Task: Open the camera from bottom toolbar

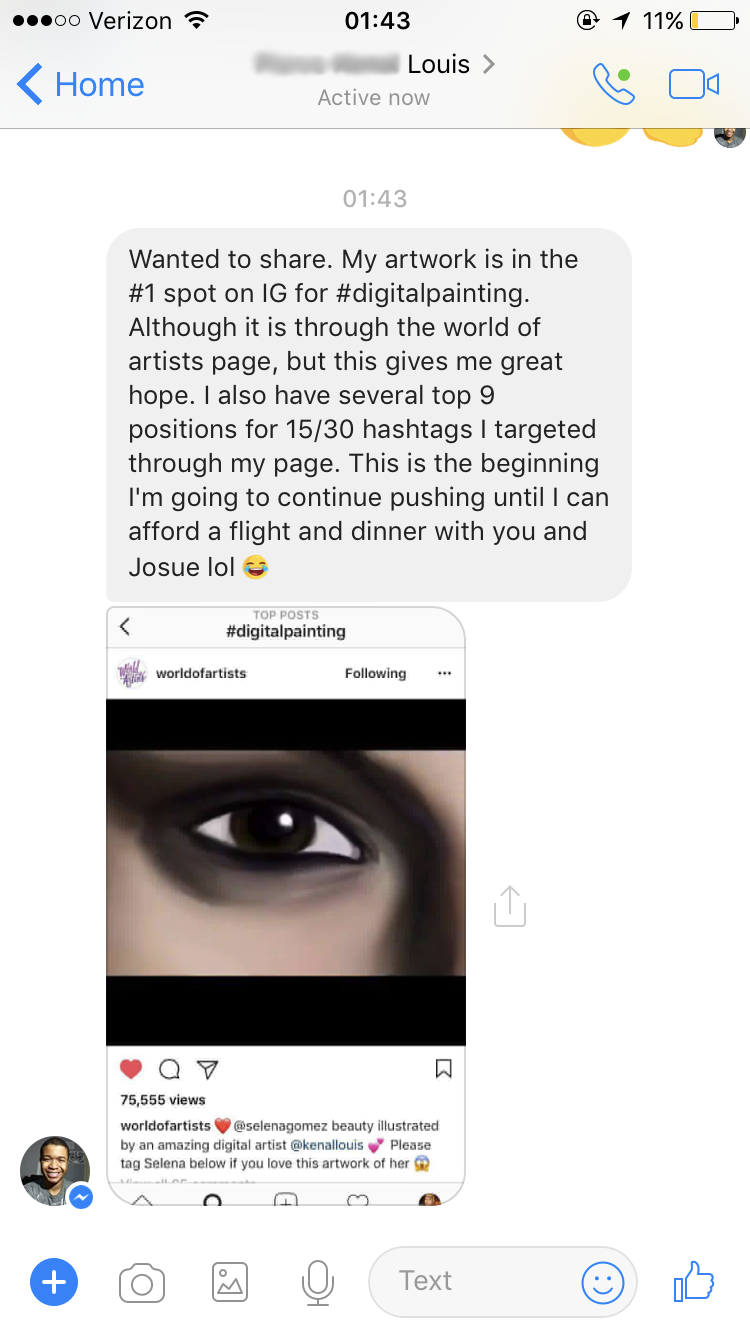Action: (x=142, y=1283)
